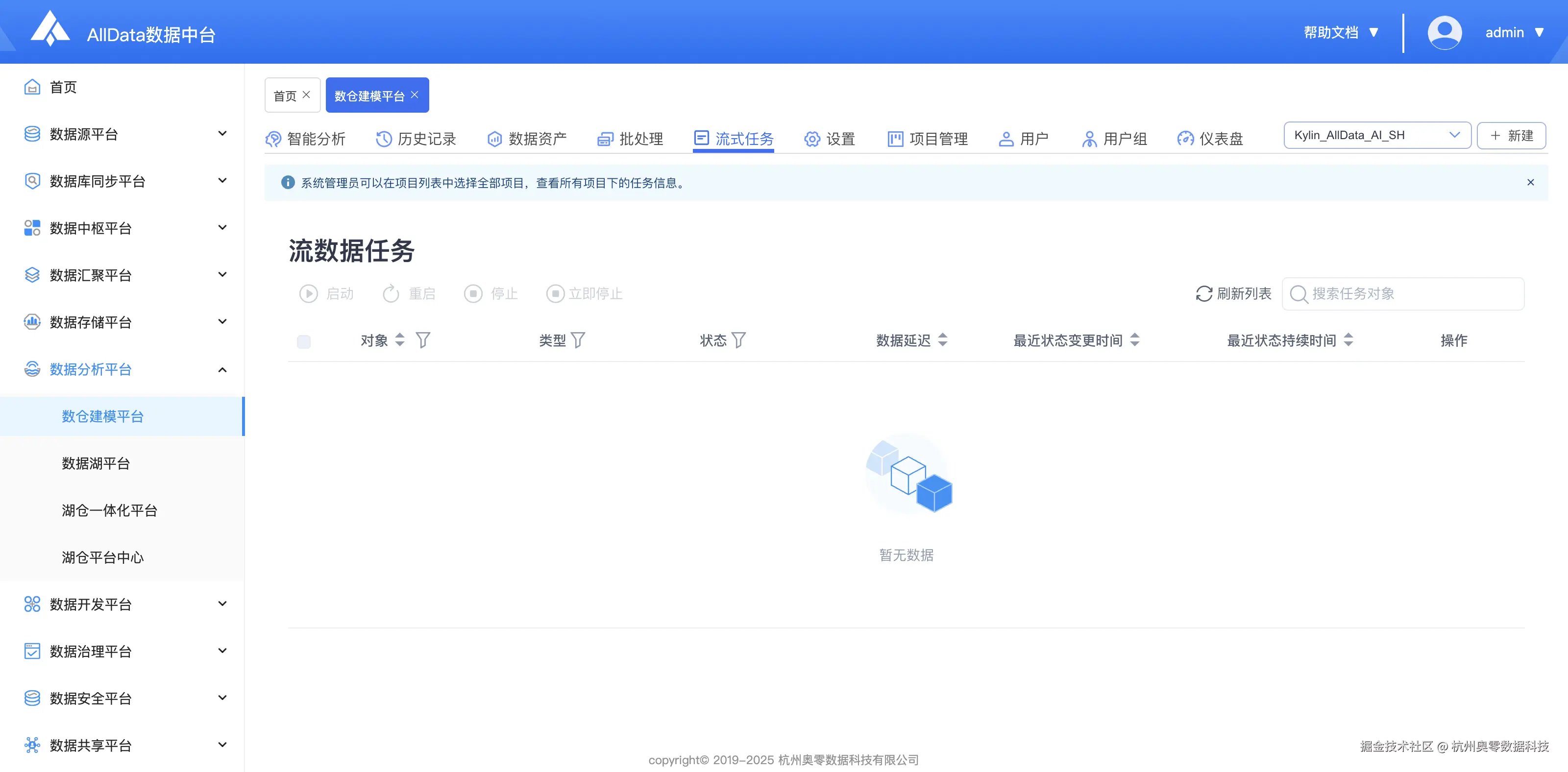
Task: Open the 智能分析 tool in top toolbar
Action: [x=317, y=139]
